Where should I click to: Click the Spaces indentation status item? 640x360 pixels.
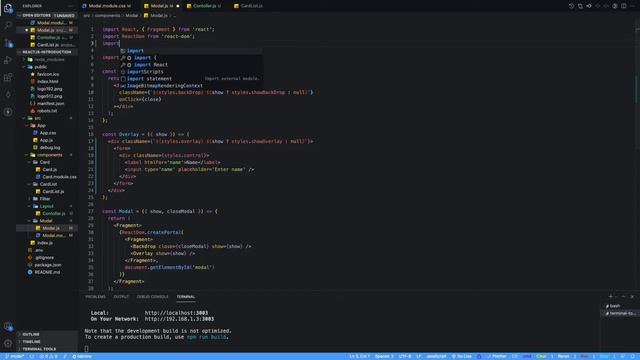[384, 356]
